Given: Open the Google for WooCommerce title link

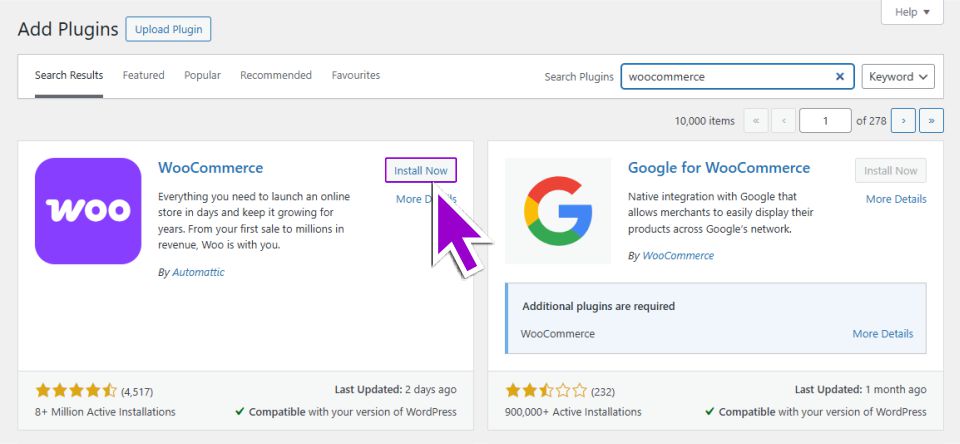Looking at the screenshot, I should [x=719, y=168].
